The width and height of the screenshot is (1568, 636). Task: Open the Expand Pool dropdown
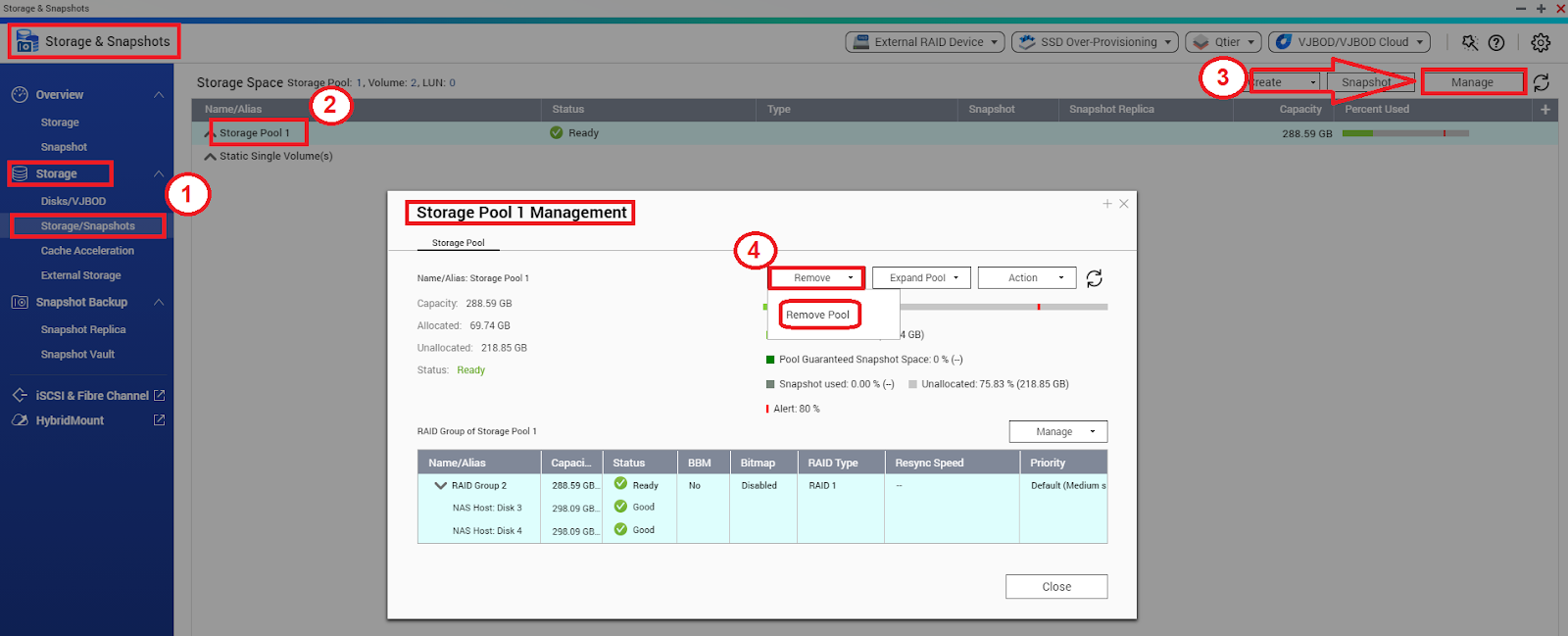[921, 278]
